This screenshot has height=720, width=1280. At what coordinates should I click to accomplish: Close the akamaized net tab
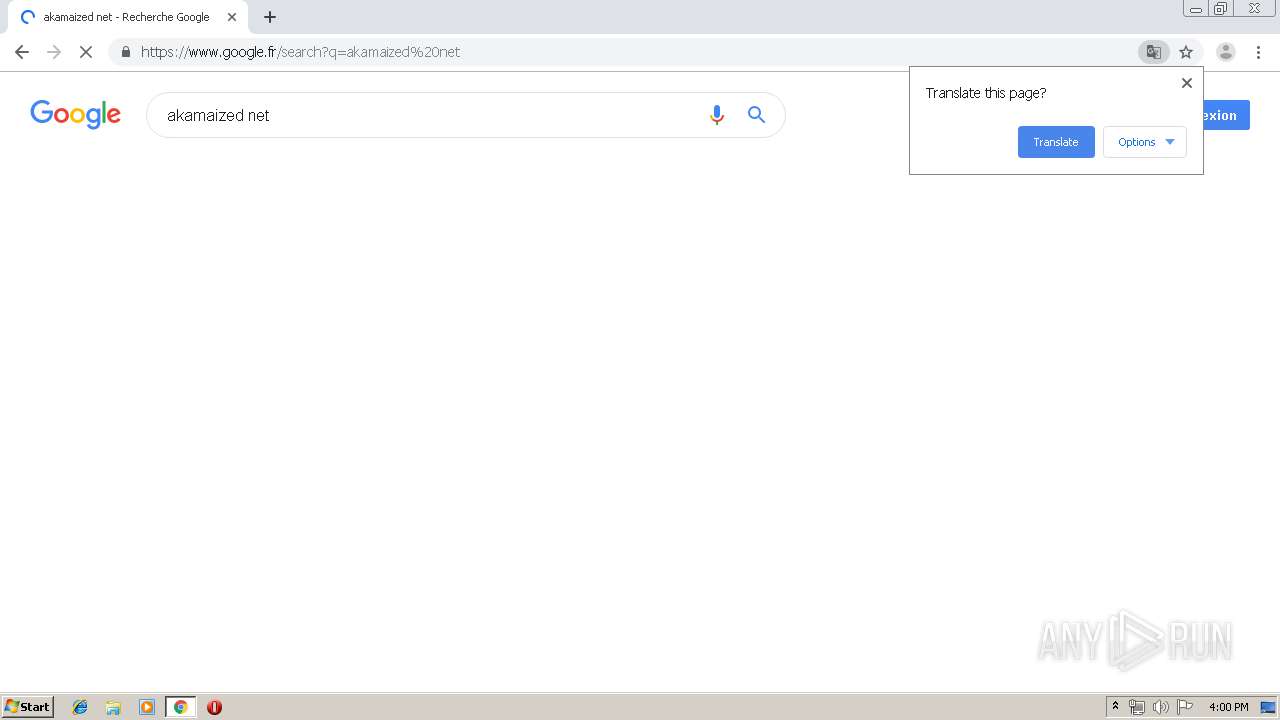232,17
